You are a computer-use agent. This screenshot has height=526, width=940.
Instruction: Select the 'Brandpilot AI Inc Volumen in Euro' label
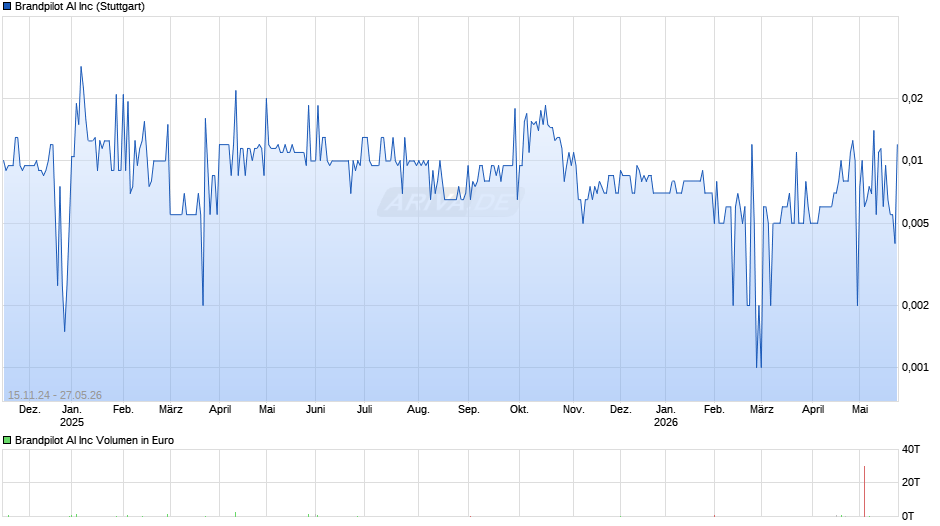pyautogui.click(x=94, y=440)
